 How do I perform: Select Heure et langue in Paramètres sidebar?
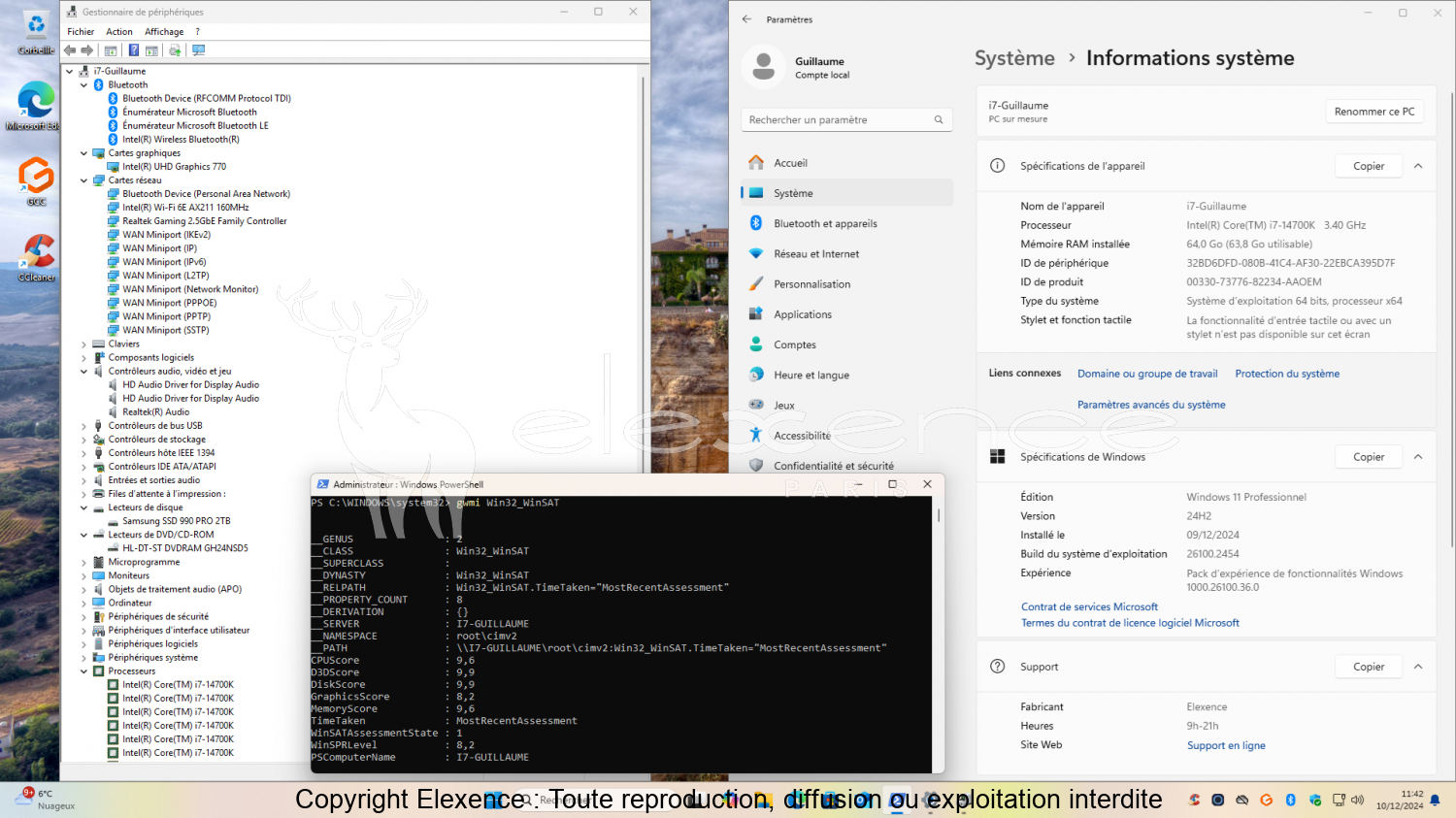point(846,375)
